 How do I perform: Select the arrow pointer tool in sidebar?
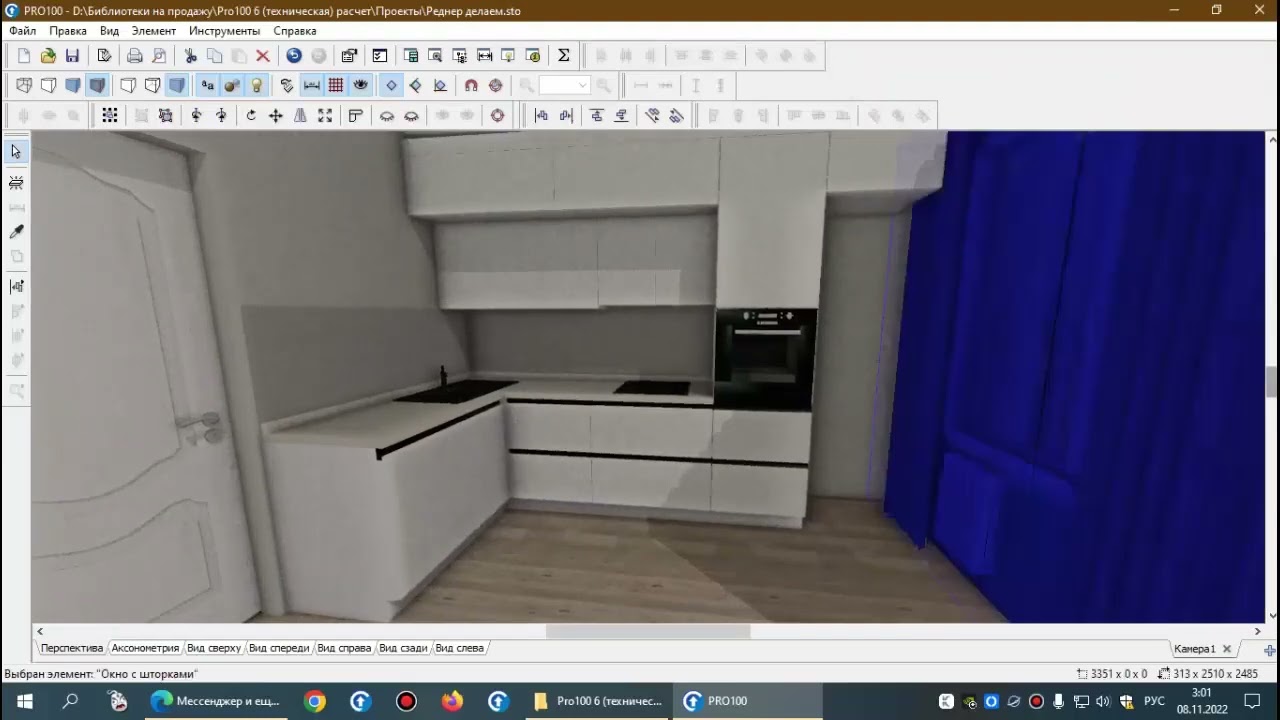(x=16, y=152)
